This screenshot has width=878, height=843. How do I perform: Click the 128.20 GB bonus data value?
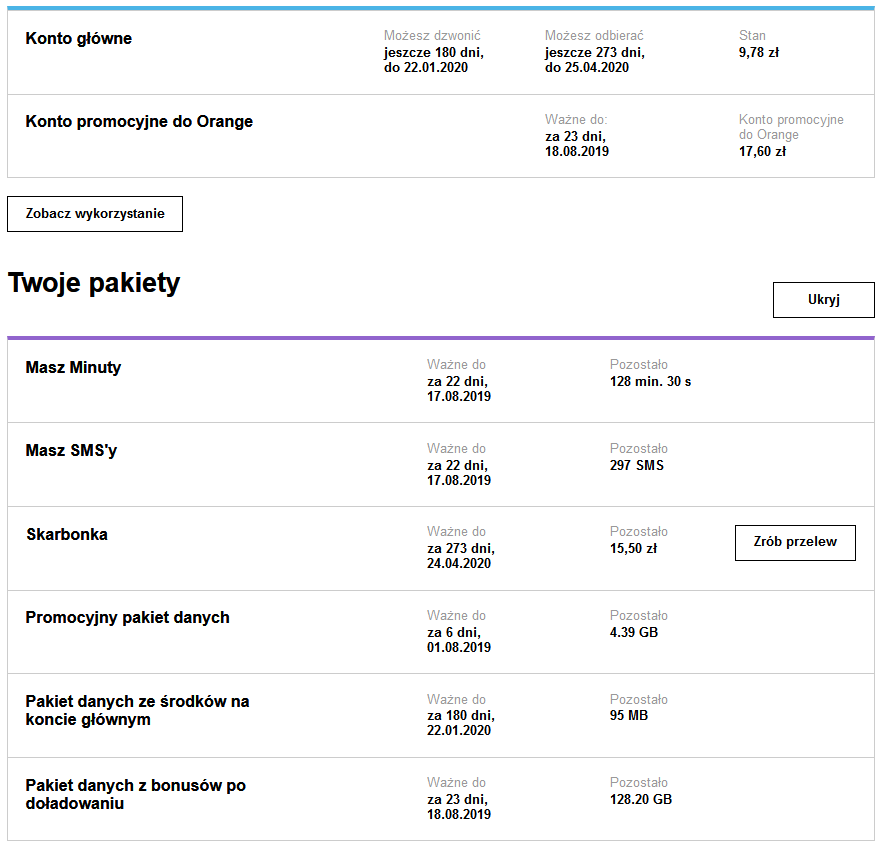click(x=641, y=799)
